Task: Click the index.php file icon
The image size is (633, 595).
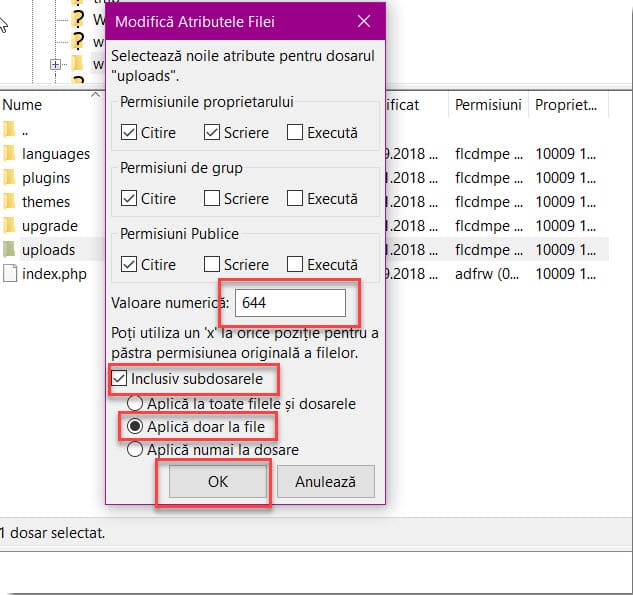Action: click(10, 274)
